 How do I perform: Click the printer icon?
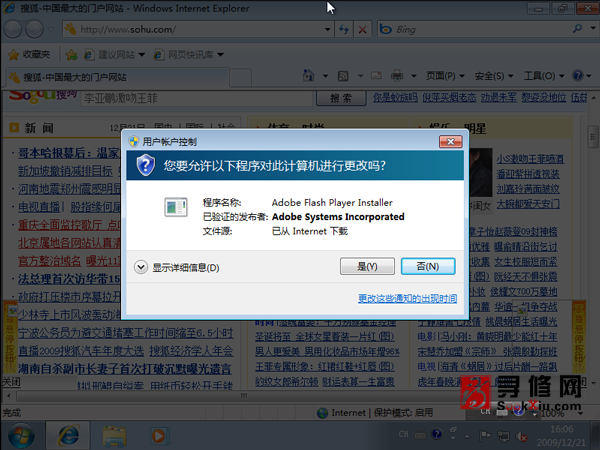click(x=397, y=75)
